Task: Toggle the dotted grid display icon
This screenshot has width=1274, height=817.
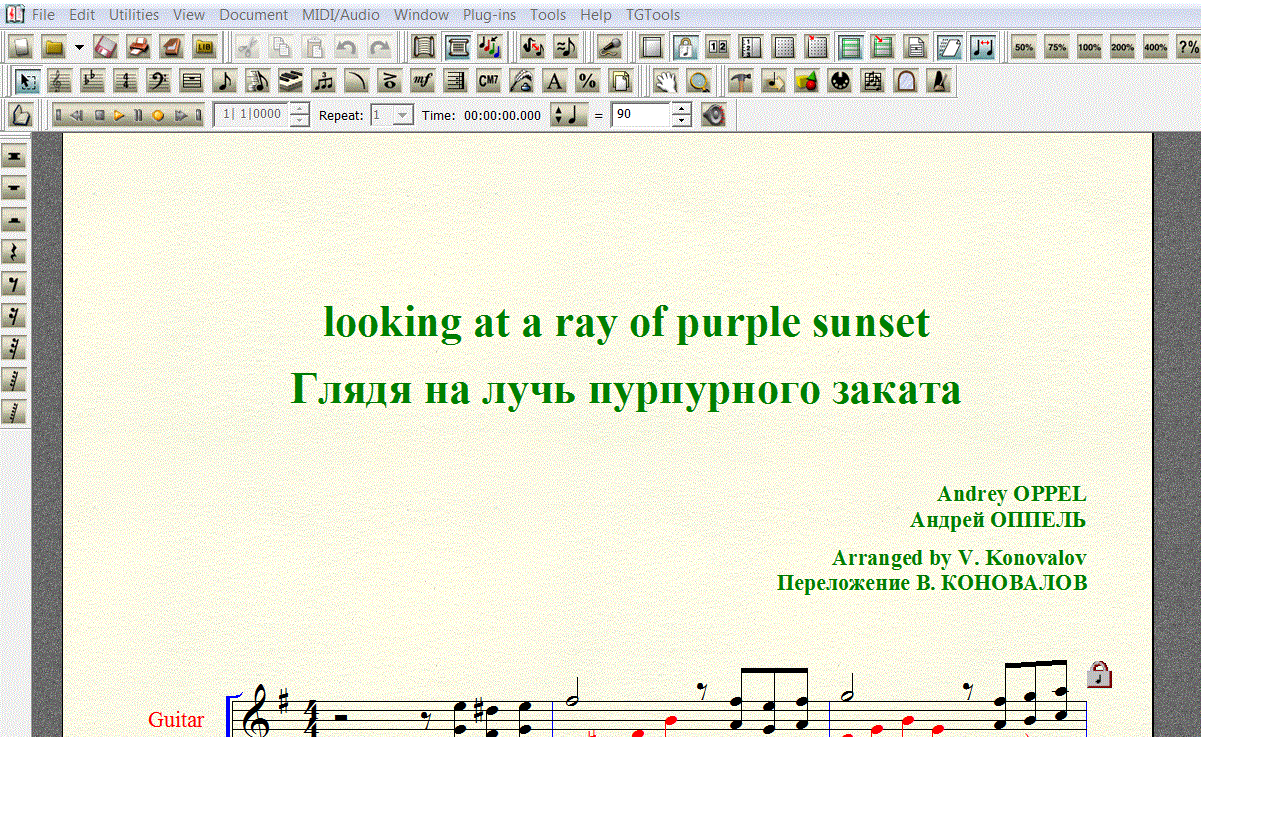Action: pos(785,47)
